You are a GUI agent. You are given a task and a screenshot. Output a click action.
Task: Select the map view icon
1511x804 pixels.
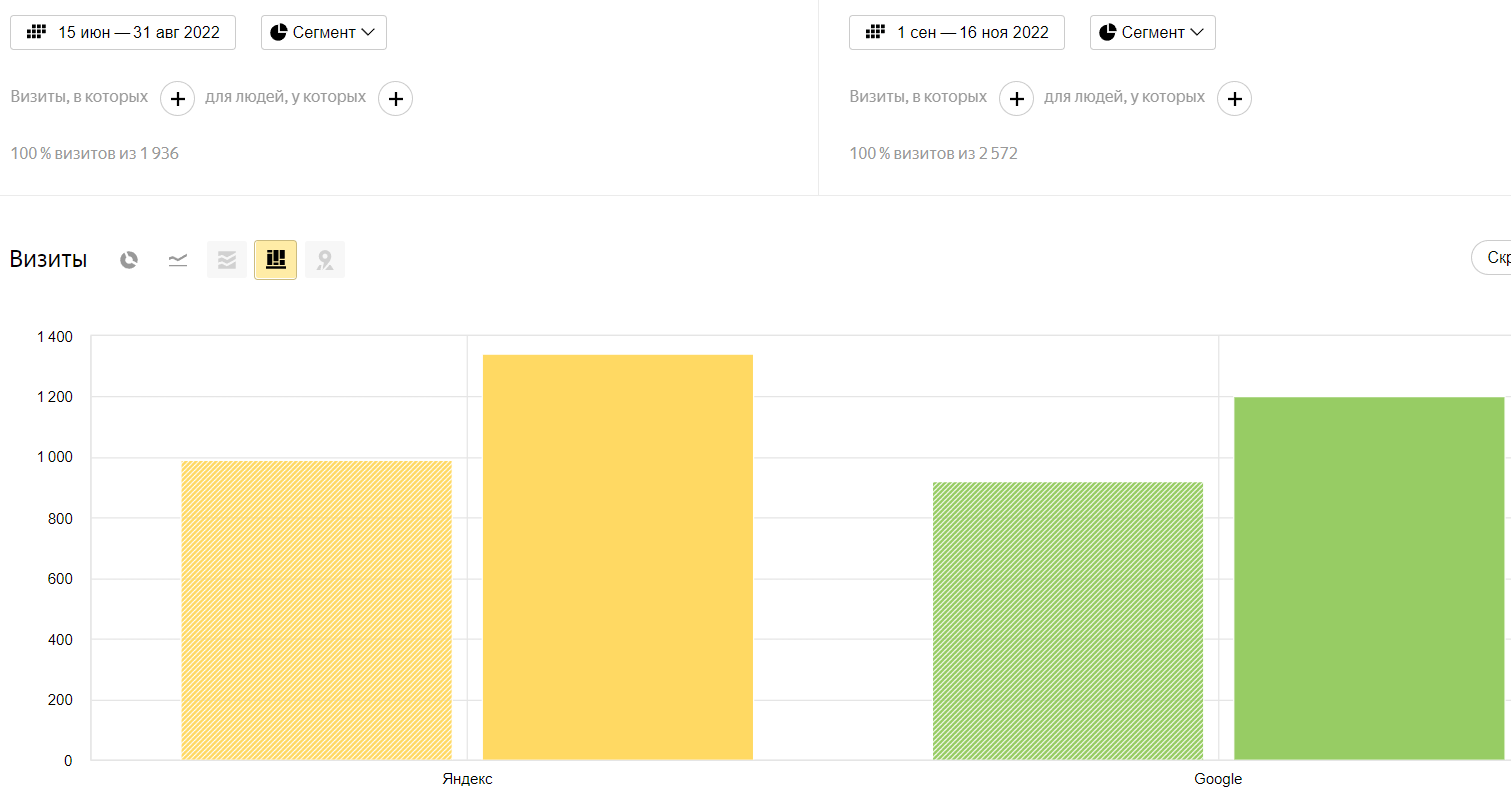click(x=325, y=260)
